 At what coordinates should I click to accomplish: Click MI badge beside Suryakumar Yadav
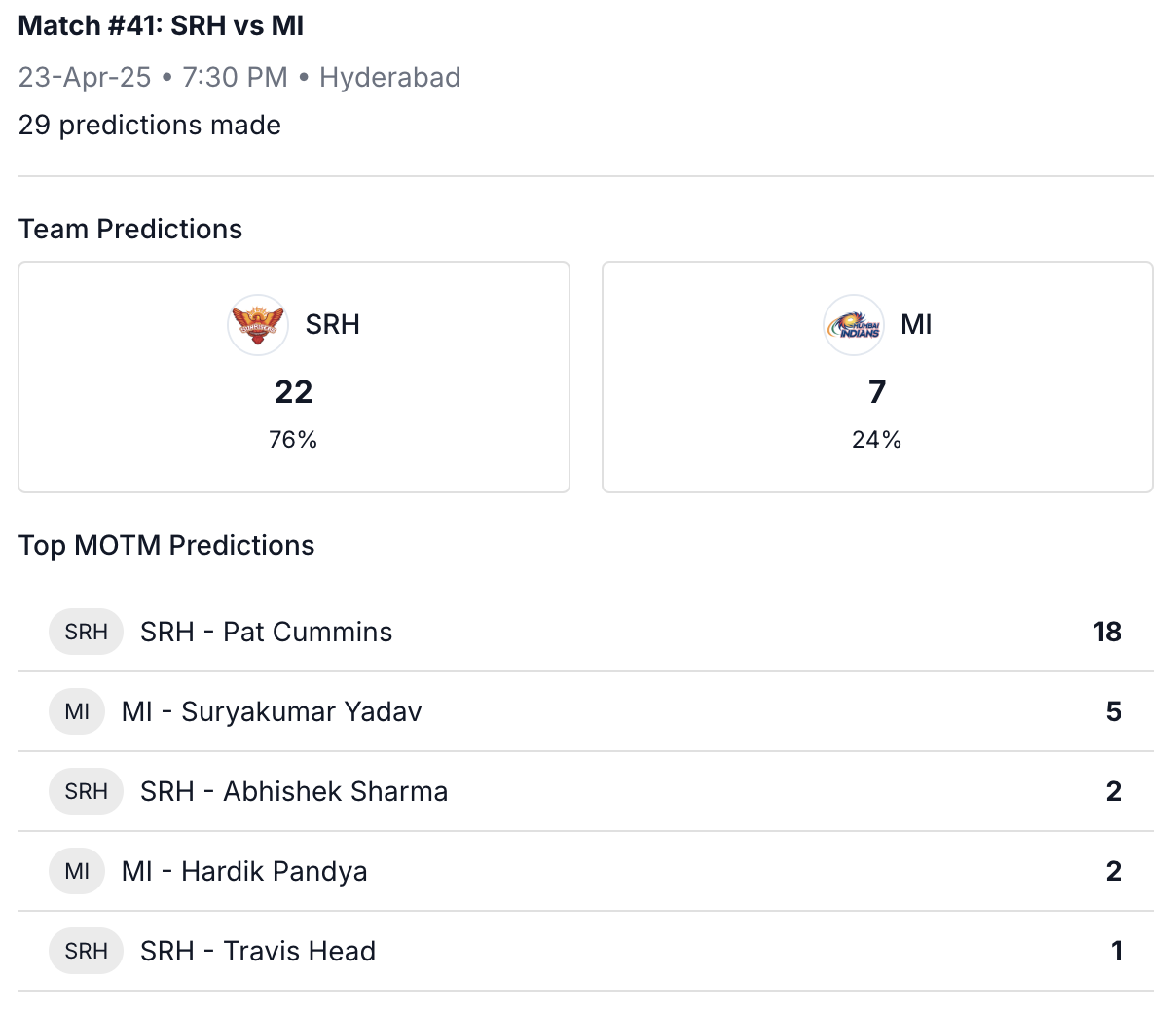coord(77,711)
